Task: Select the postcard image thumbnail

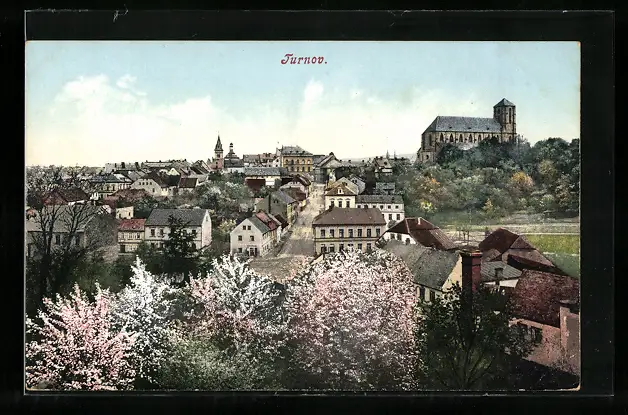Action: click(302, 215)
